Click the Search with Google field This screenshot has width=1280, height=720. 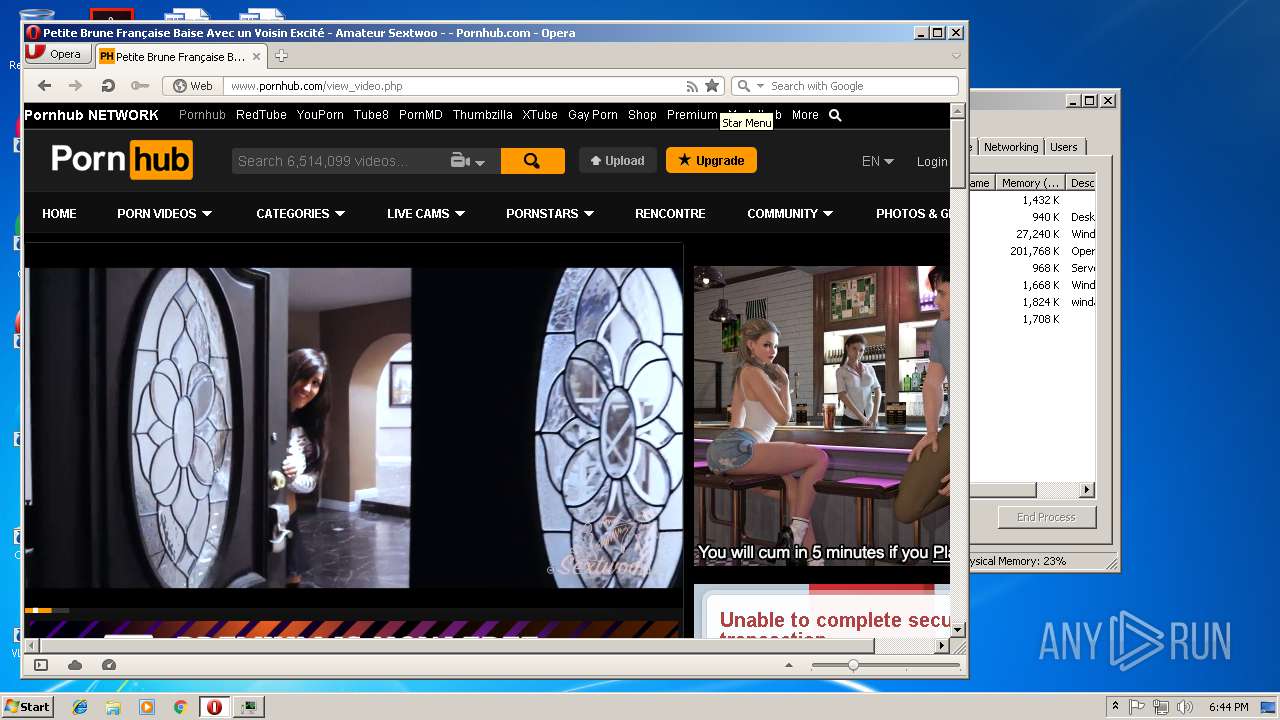click(x=862, y=86)
